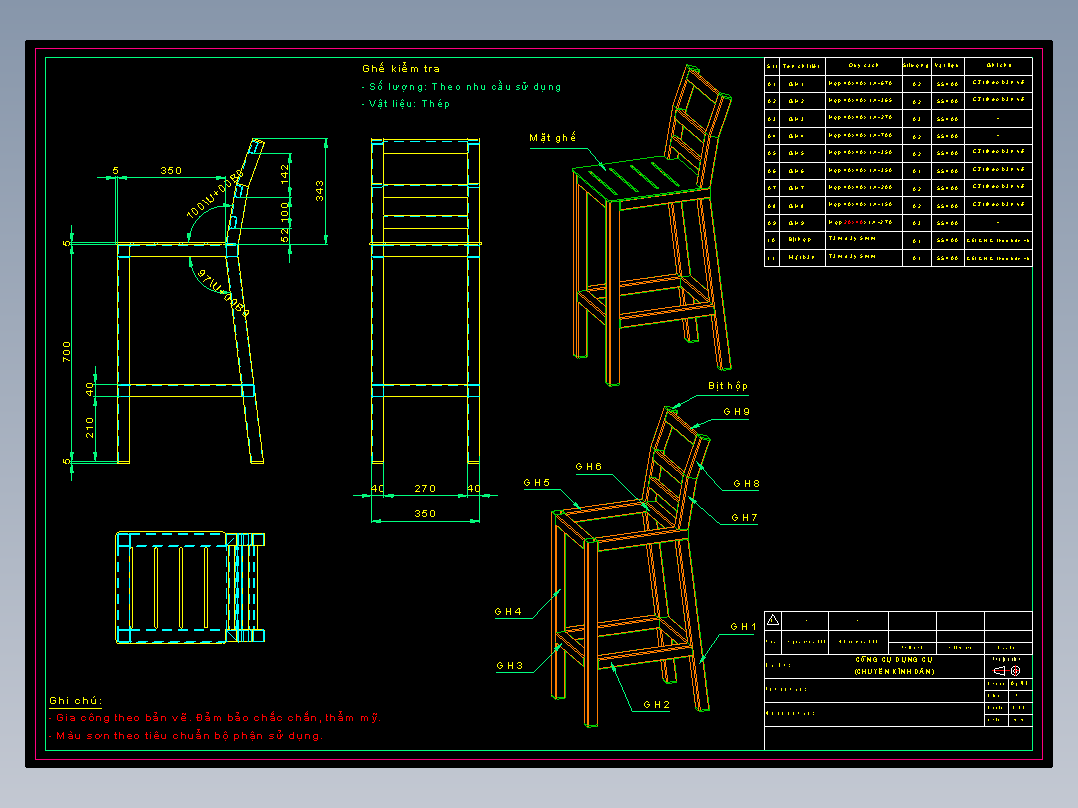
Task: Pick the 700 height dimension on side view
Action: click(x=66, y=351)
